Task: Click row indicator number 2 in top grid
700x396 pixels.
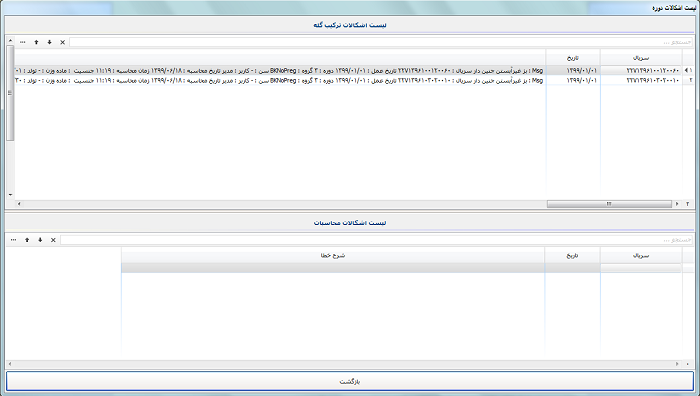Action: coord(688,80)
